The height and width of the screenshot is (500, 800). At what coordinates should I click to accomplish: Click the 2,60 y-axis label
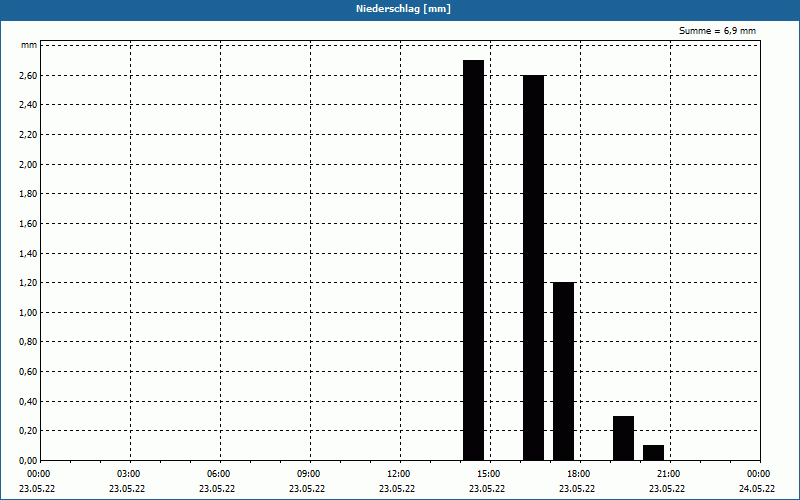(28, 76)
